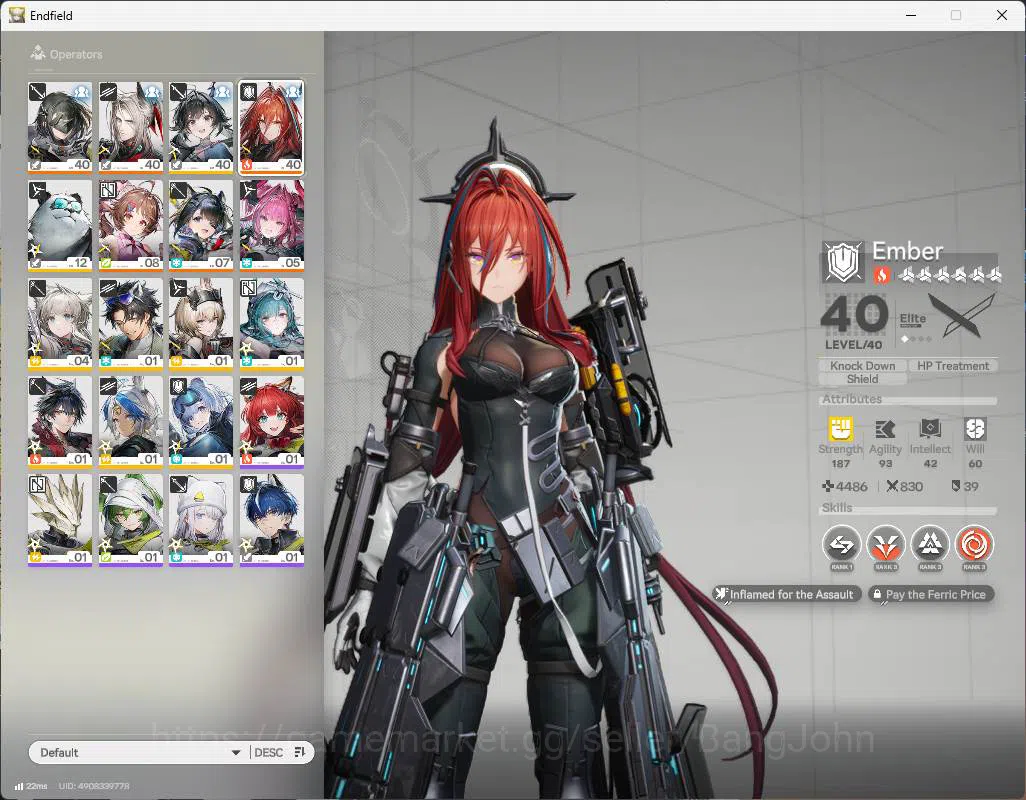Click the greatsword weapon type icon
The height and width of the screenshot is (800, 1026).
962,316
